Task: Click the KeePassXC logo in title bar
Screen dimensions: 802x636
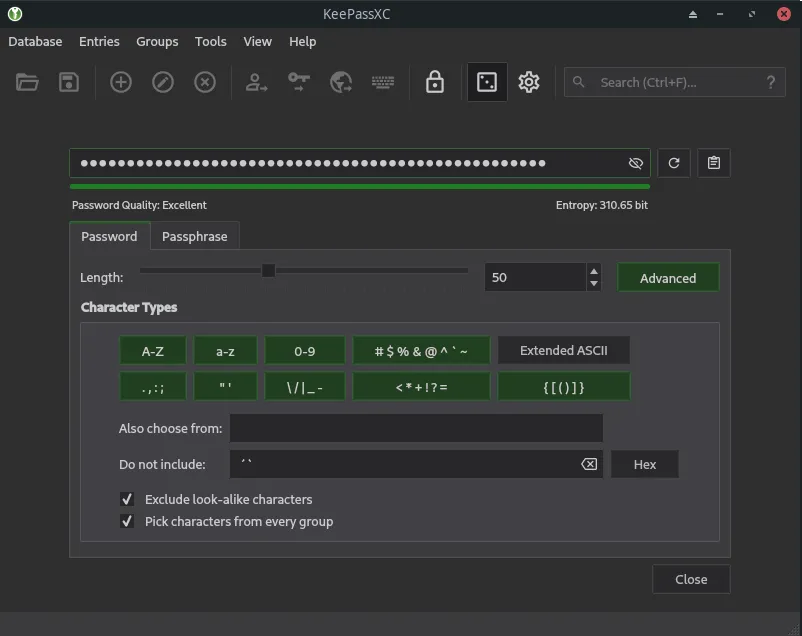Action: pyautogui.click(x=15, y=14)
